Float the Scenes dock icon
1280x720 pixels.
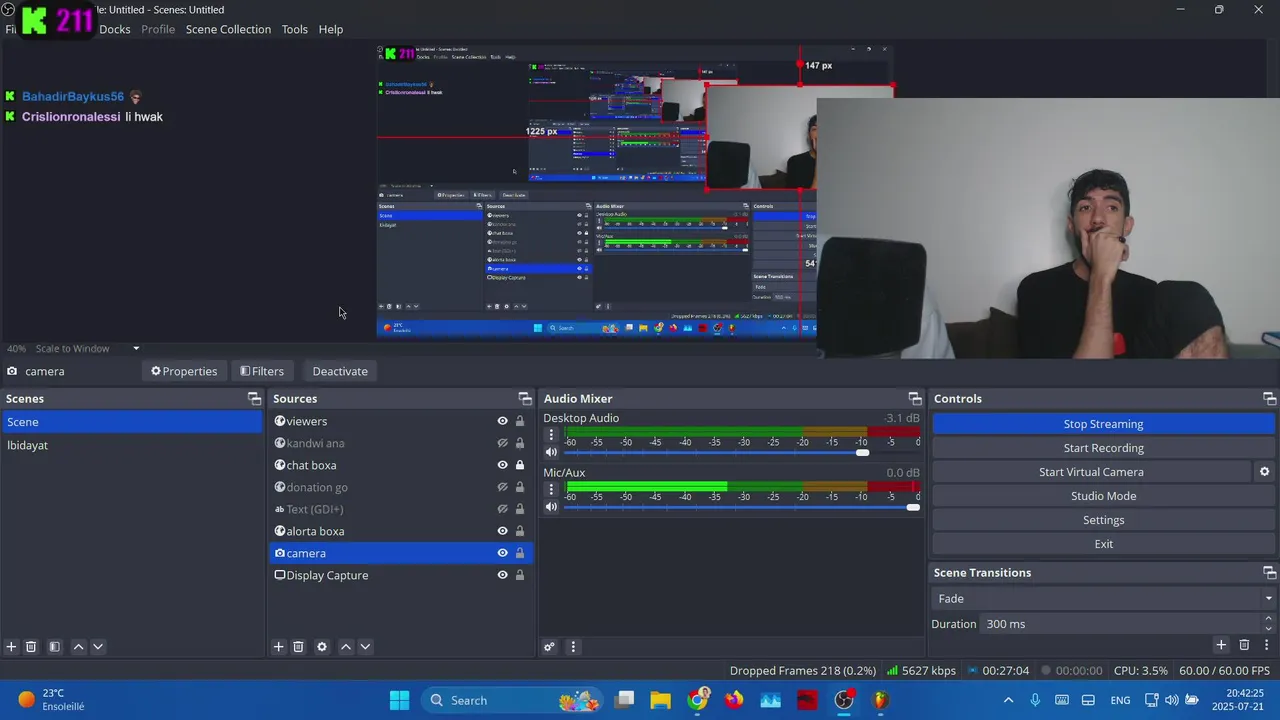[x=254, y=398]
